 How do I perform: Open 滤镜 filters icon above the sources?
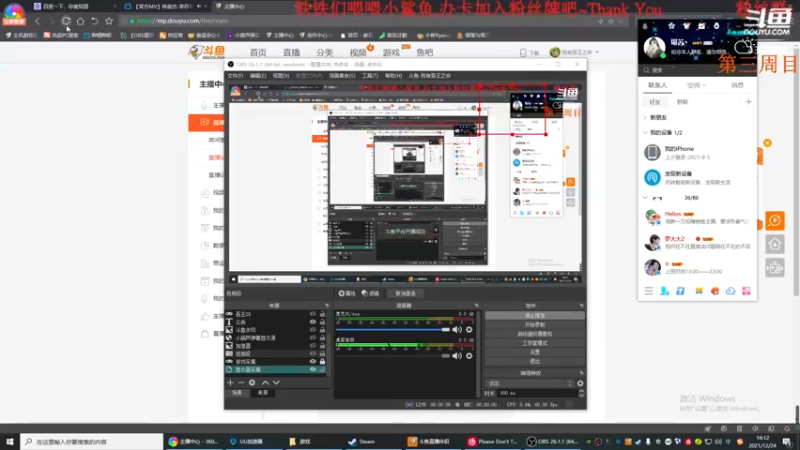click(x=365, y=293)
